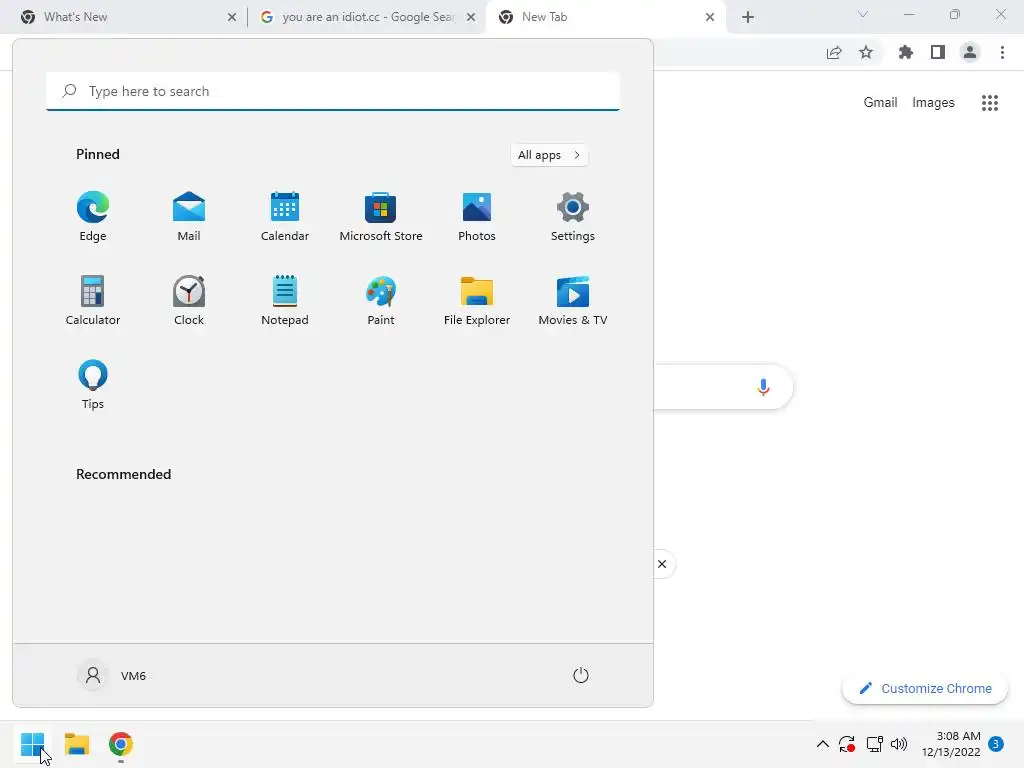Close the New Tab tab
This screenshot has height=768, width=1024.
710,17
